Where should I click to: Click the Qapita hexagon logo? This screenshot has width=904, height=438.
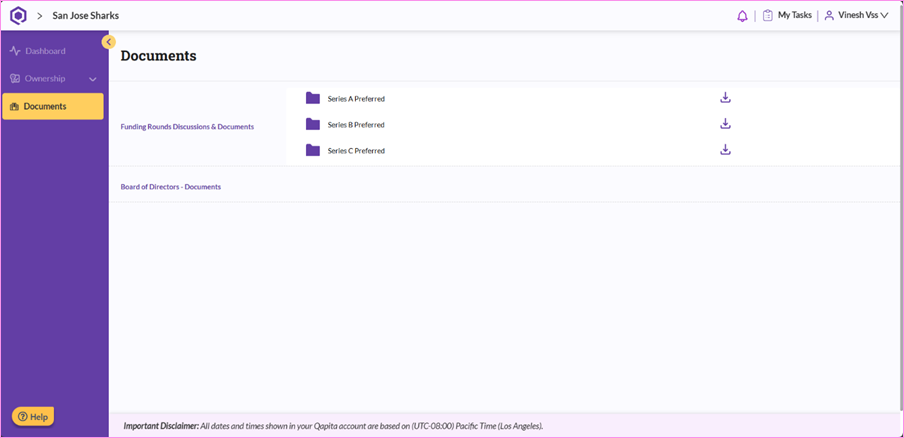[x=18, y=16]
